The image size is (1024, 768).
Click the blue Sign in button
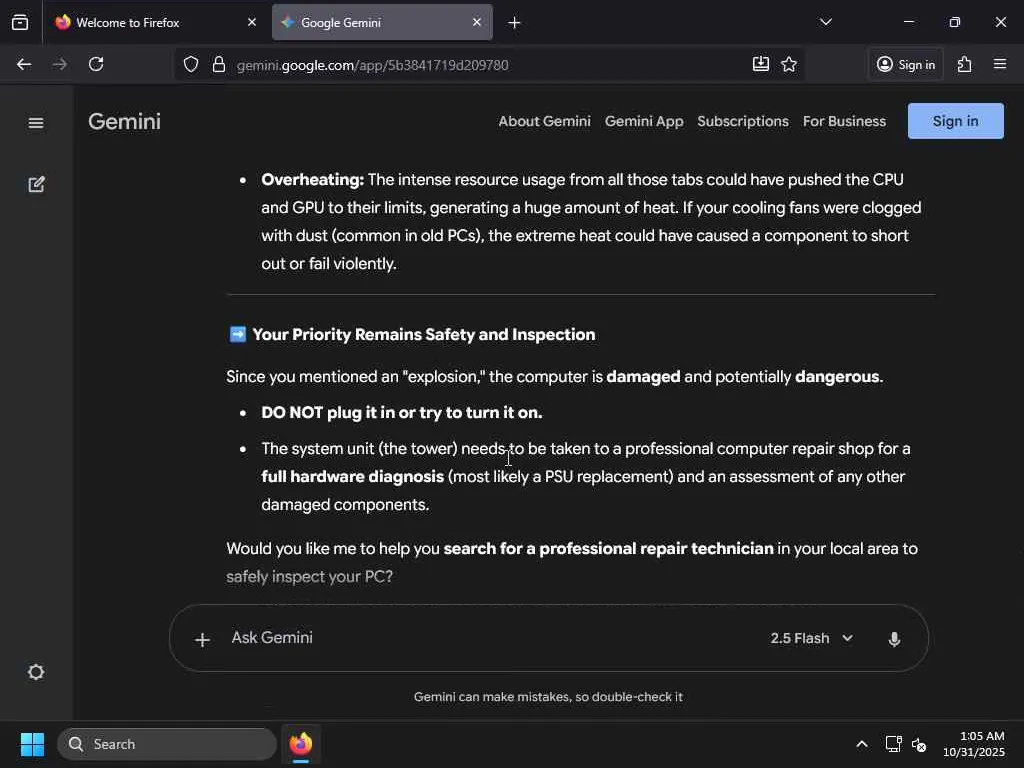pos(955,121)
